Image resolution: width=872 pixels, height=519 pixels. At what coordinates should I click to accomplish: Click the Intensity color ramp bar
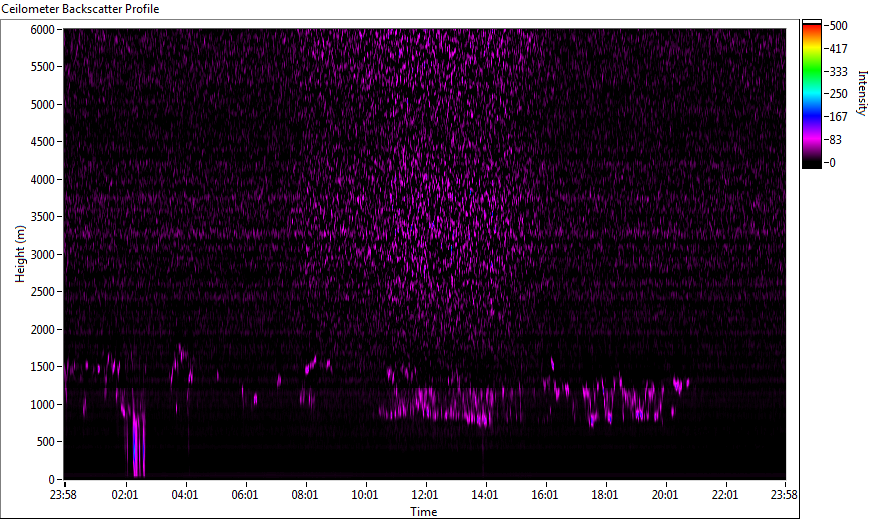(x=811, y=94)
